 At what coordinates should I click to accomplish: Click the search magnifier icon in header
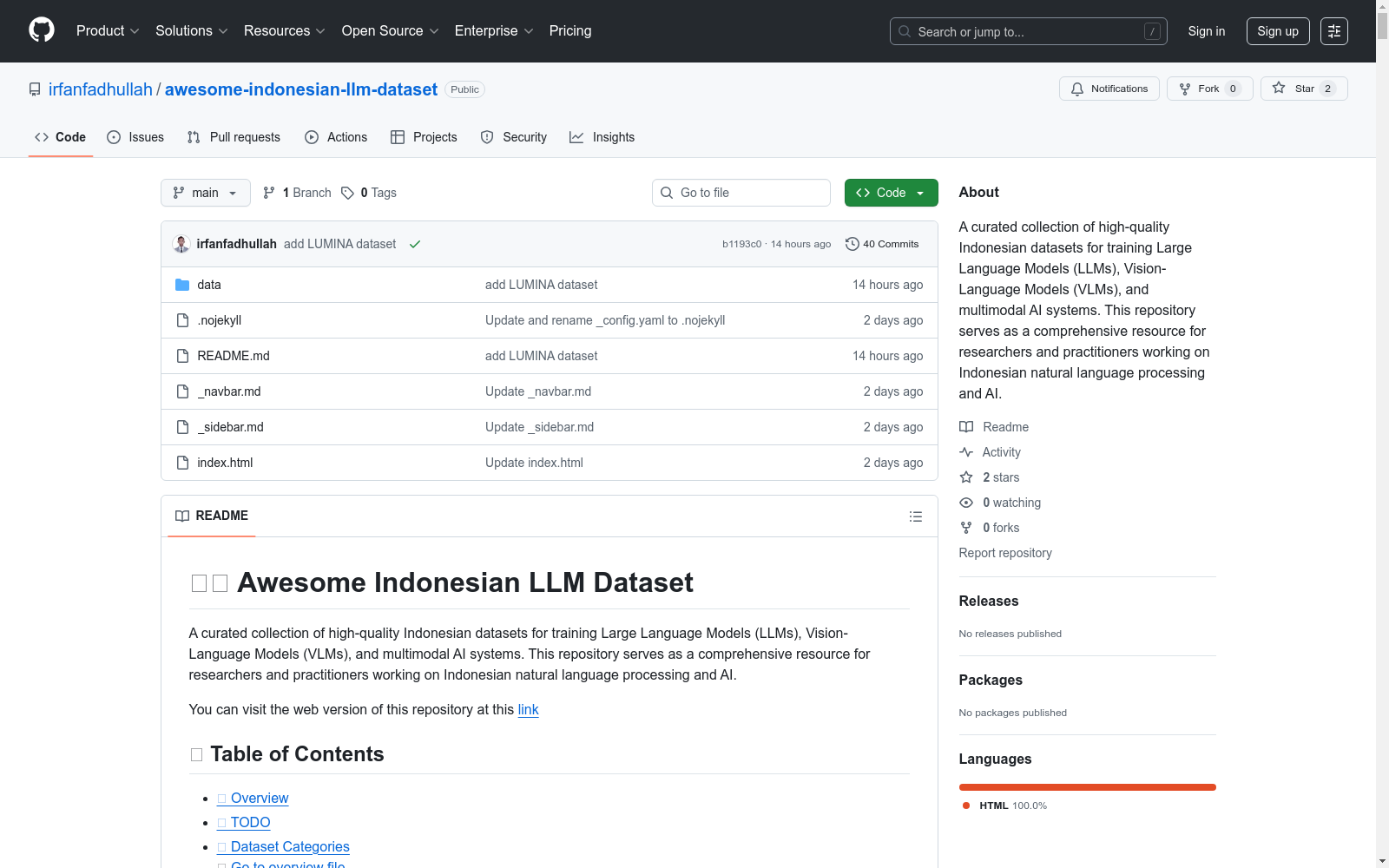pyautogui.click(x=905, y=31)
